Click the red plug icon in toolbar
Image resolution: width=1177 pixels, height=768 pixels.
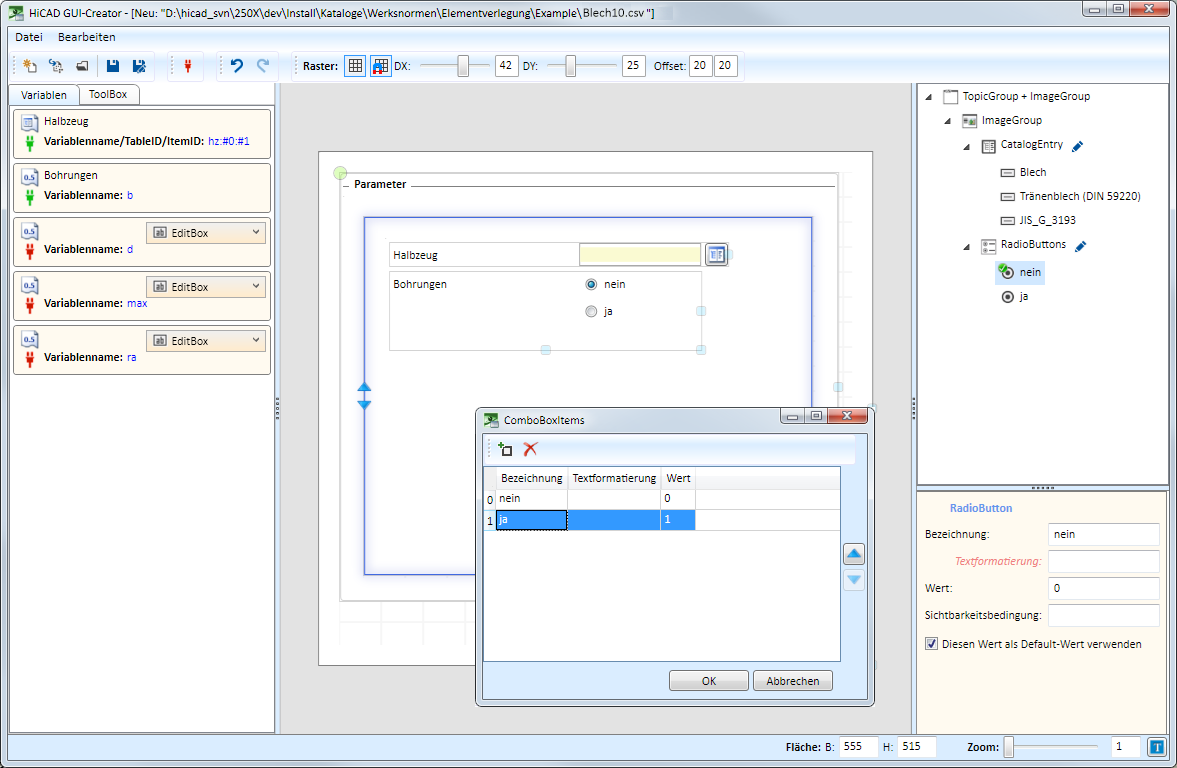[187, 66]
